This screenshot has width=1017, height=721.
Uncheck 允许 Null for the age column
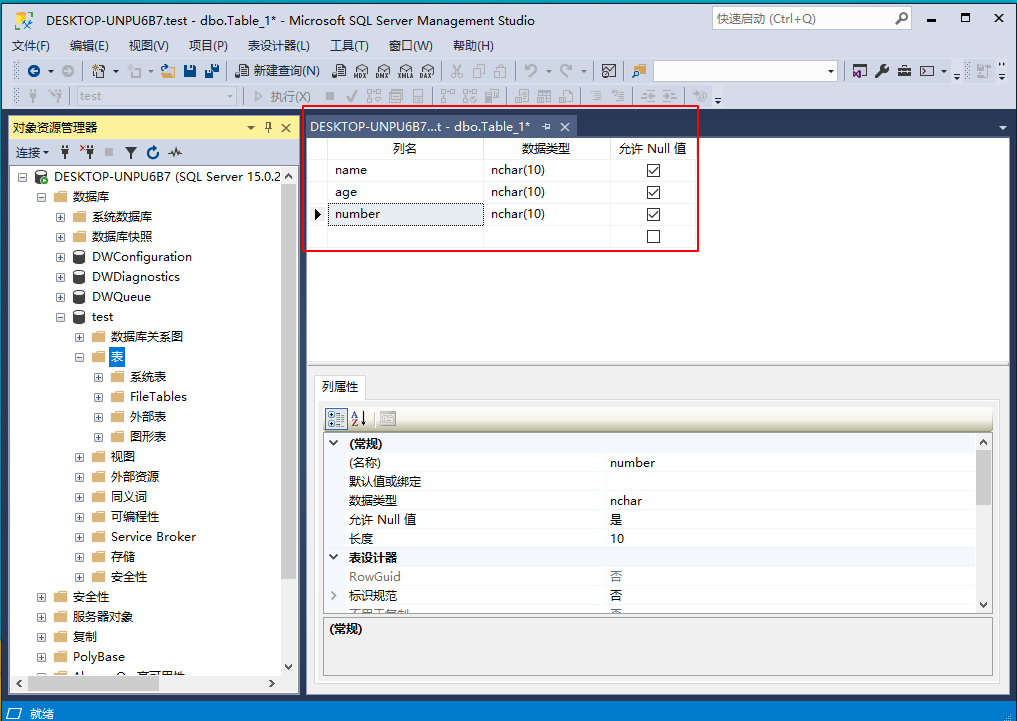[653, 191]
